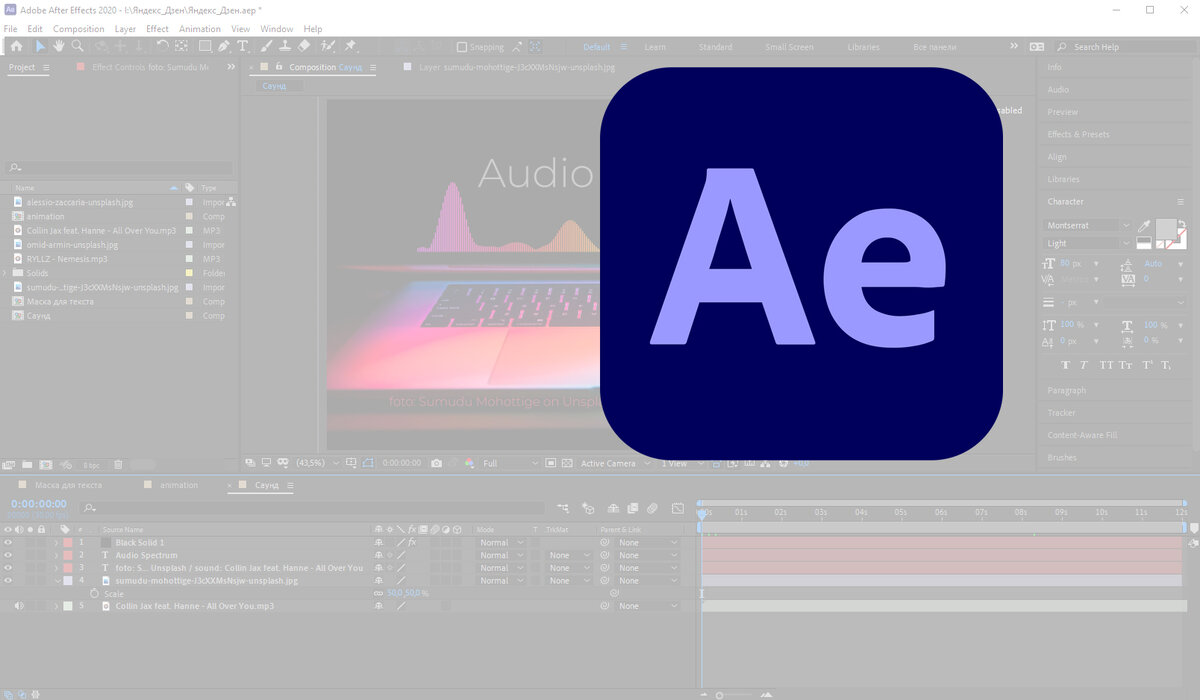Select the Pen tool
This screenshot has width=1200, height=700.
(224, 46)
